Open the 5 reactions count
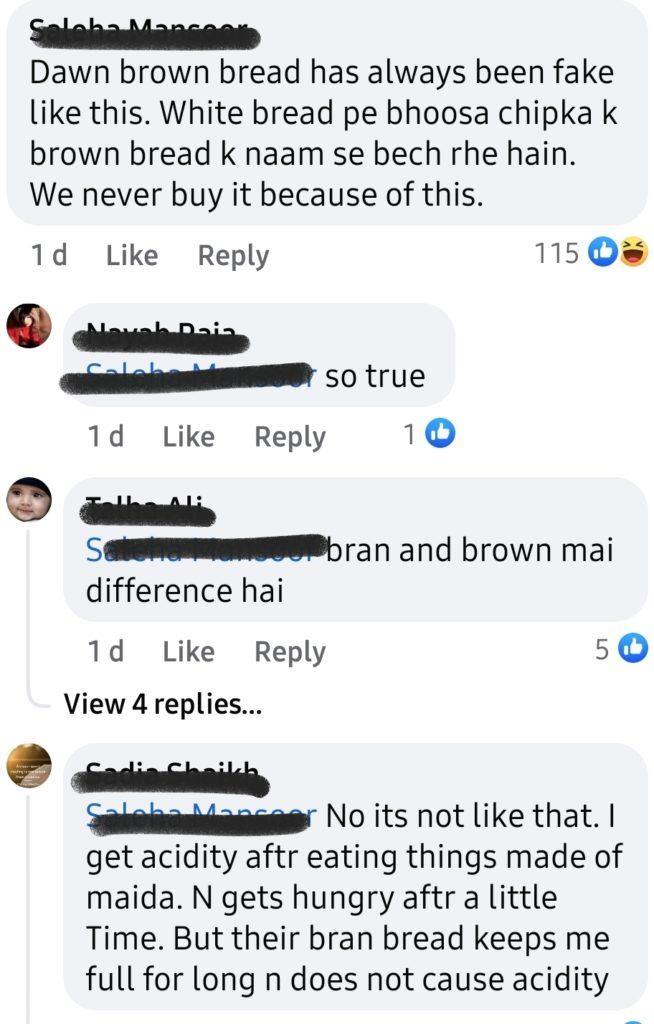This screenshot has width=654, height=1024. (x=602, y=648)
